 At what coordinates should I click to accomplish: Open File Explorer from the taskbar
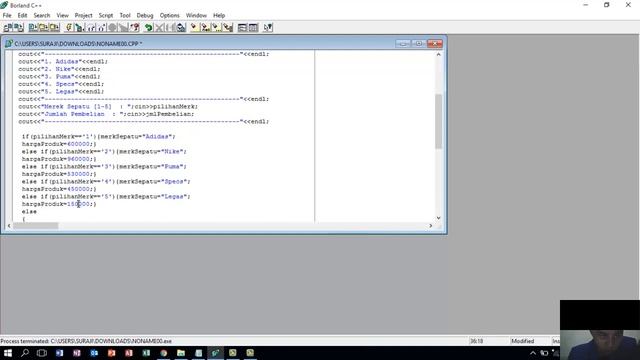point(181,353)
